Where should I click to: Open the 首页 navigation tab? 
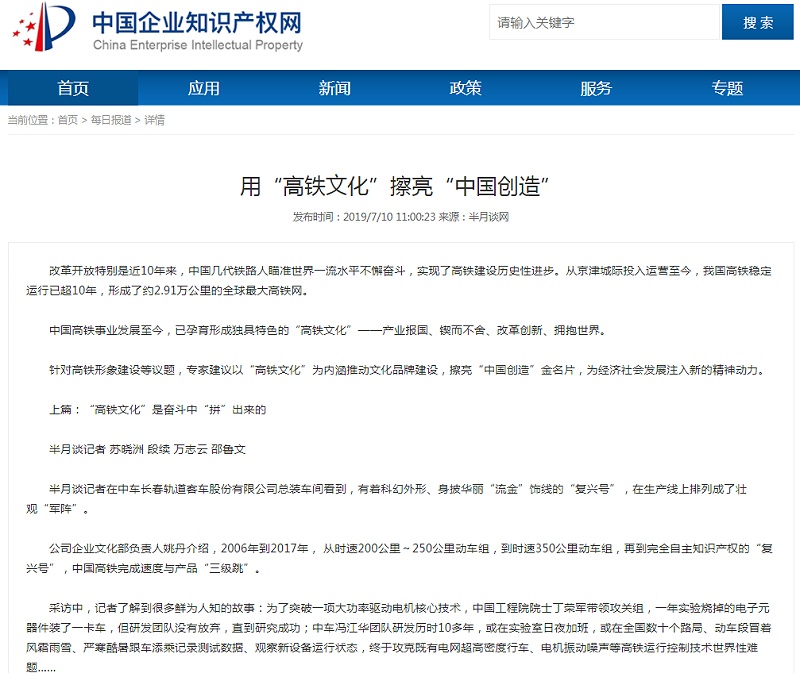point(73,88)
